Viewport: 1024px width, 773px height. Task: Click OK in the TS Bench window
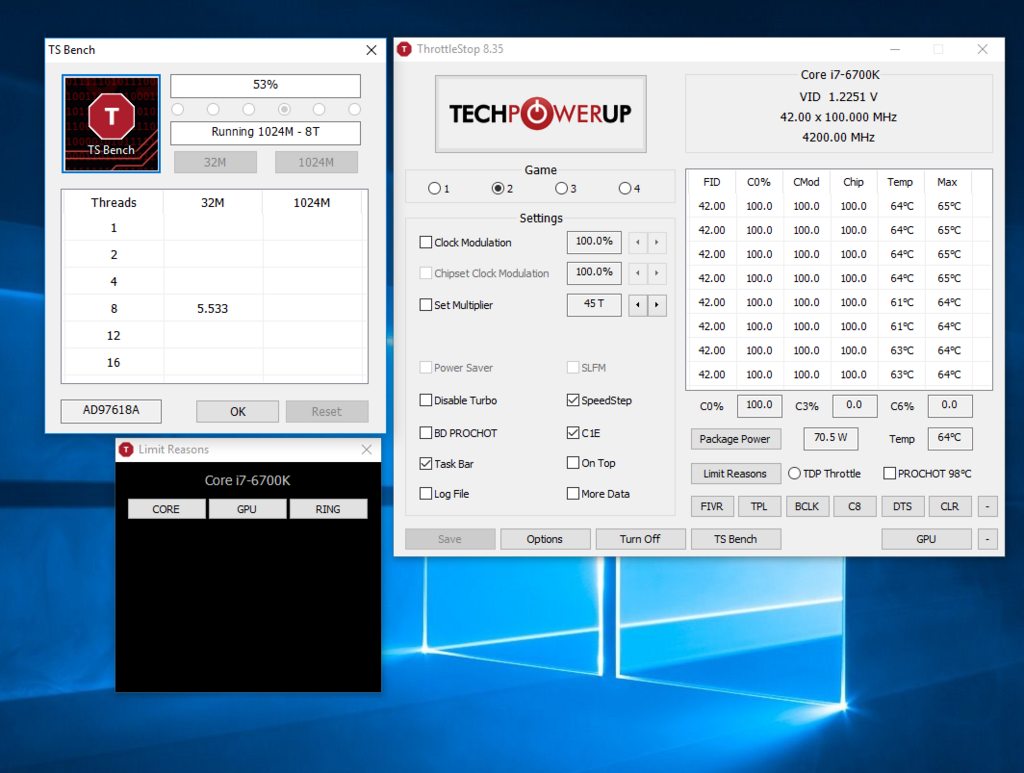point(238,412)
